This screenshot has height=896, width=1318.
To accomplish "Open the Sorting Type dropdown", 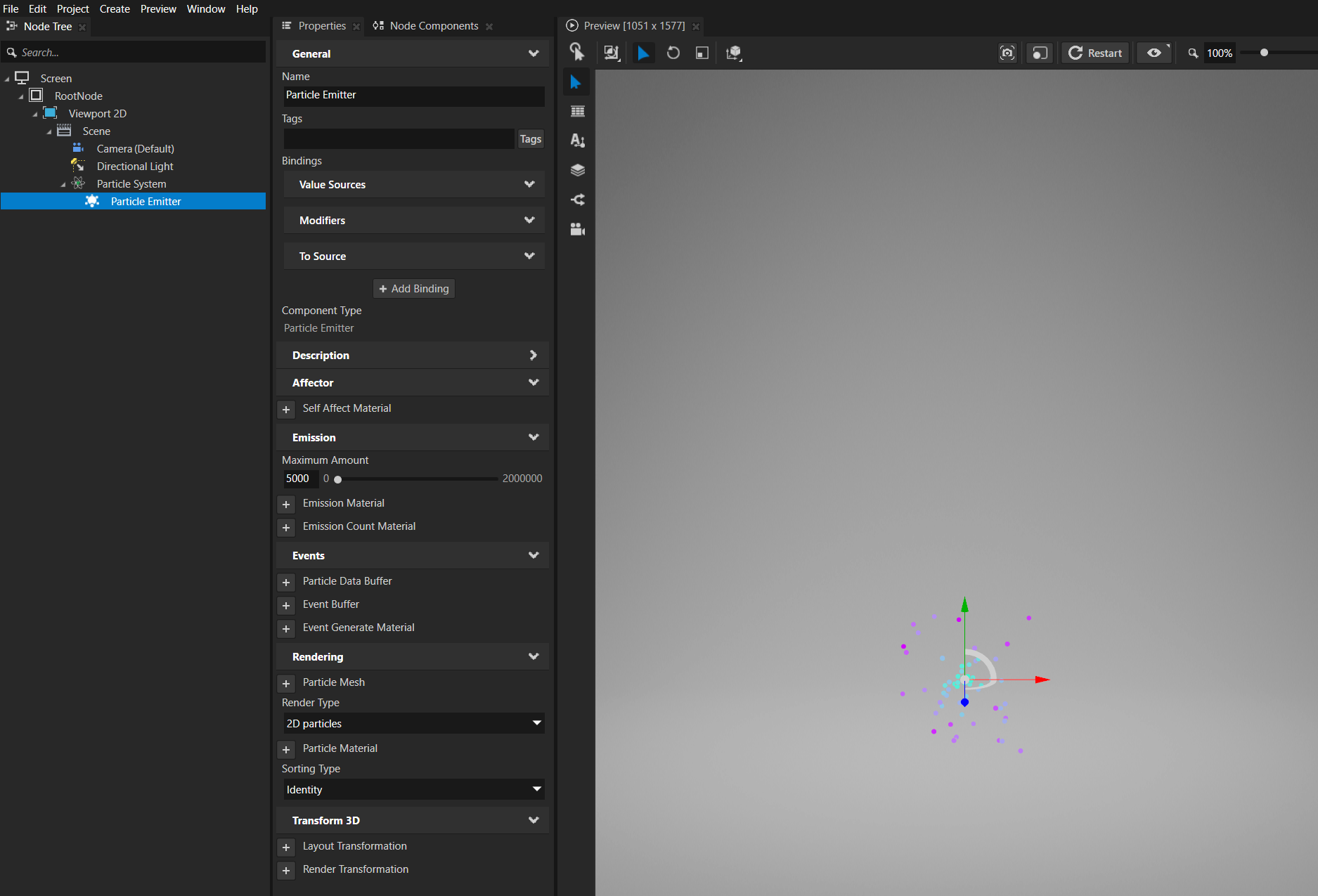I will point(414,789).
